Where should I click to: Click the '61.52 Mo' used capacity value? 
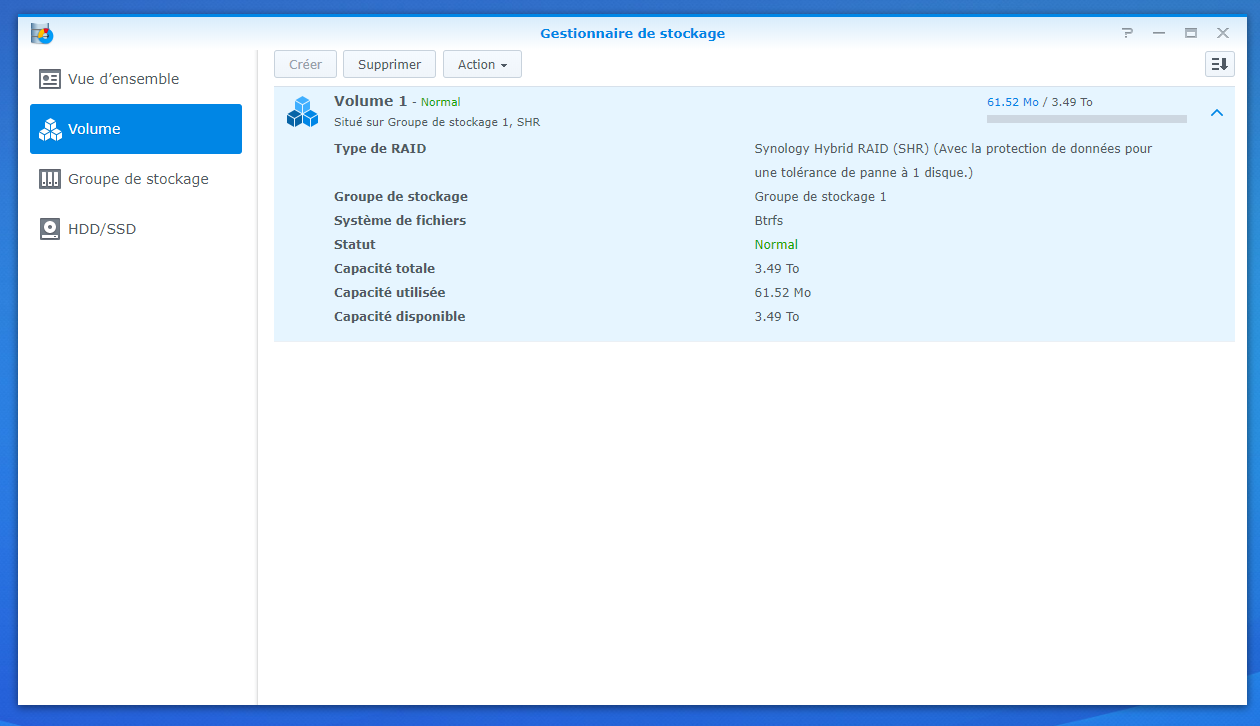click(783, 293)
